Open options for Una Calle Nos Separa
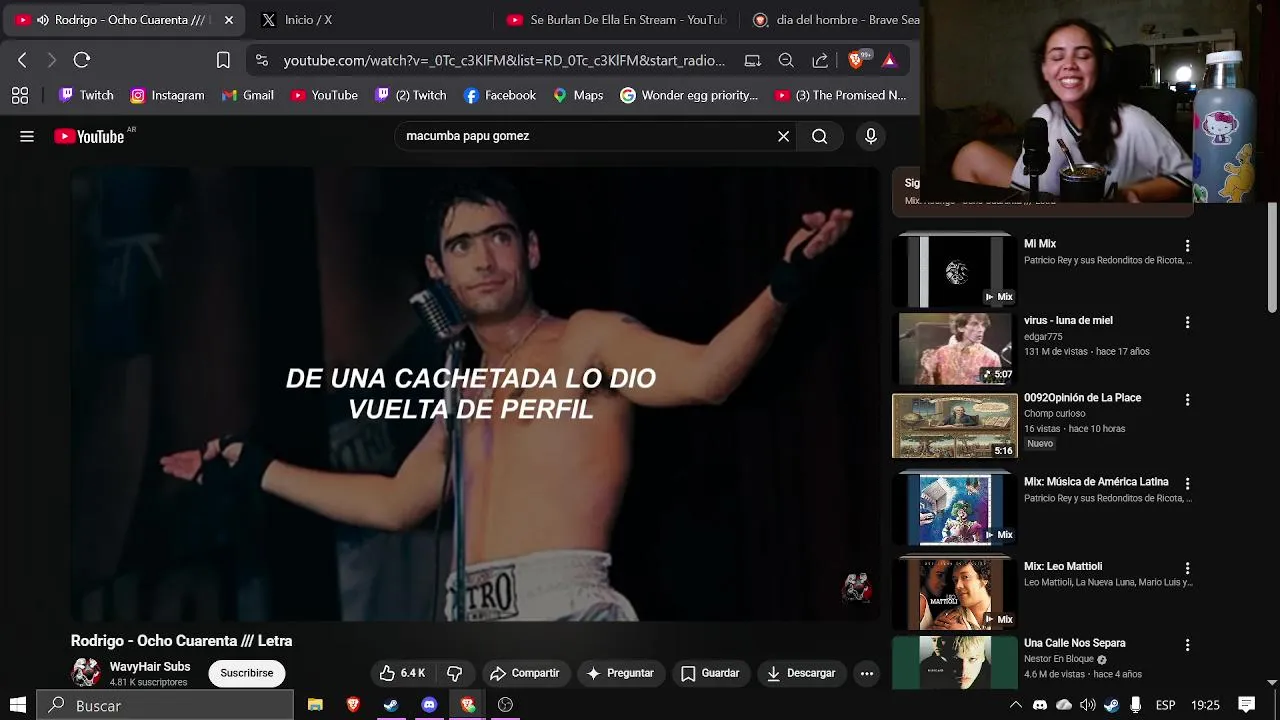This screenshot has width=1280, height=720. pos(1187,645)
